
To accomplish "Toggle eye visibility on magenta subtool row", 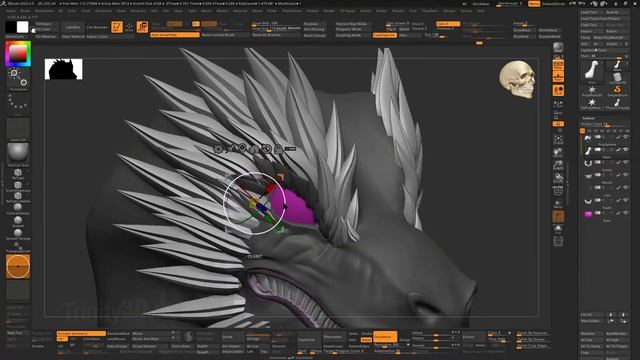I will pyautogui.click(x=626, y=213).
